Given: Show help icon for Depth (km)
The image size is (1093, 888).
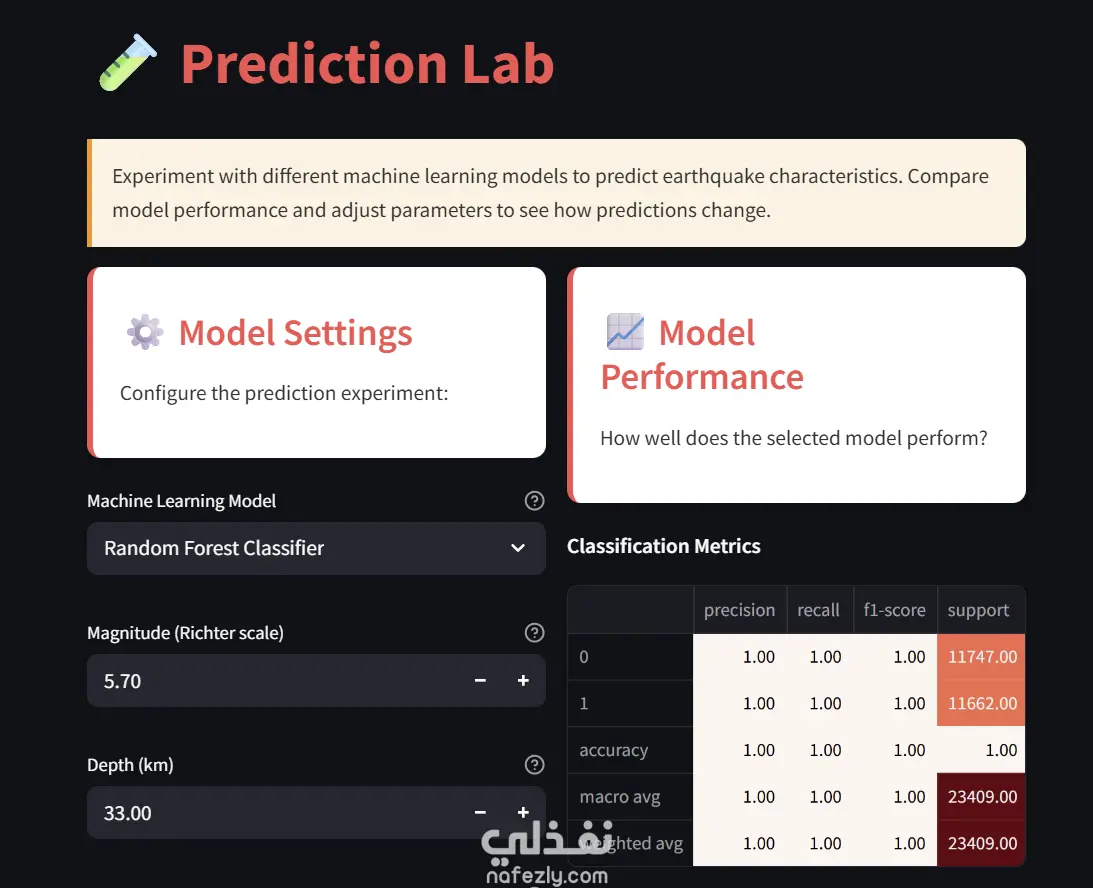Looking at the screenshot, I should (534, 765).
